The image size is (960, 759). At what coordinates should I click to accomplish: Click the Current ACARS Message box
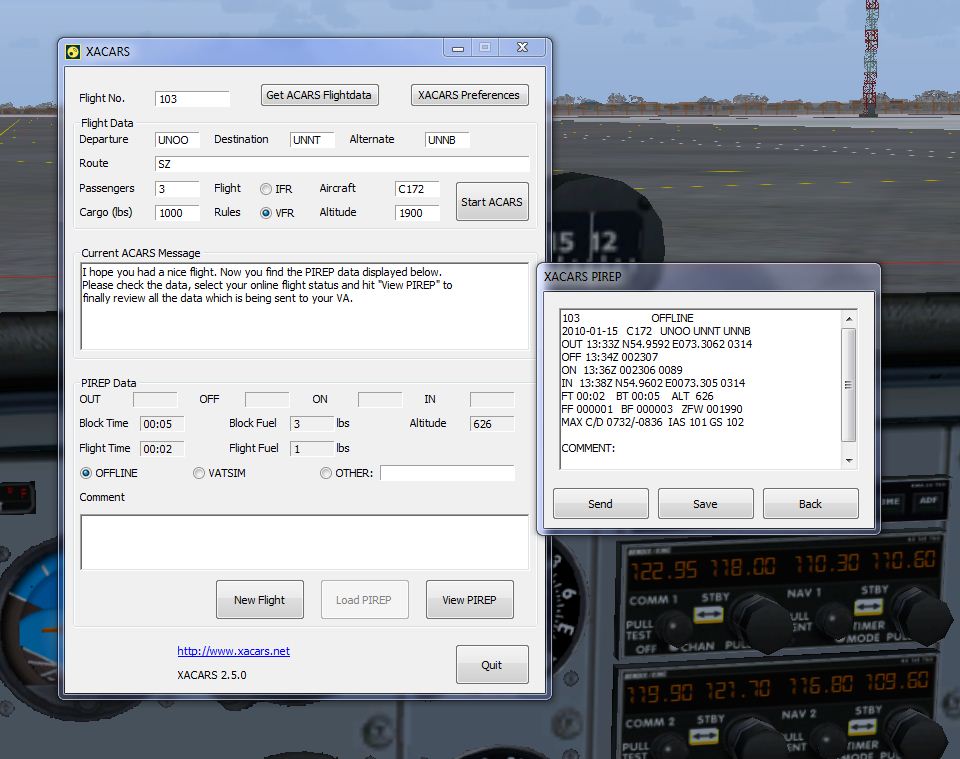(305, 307)
